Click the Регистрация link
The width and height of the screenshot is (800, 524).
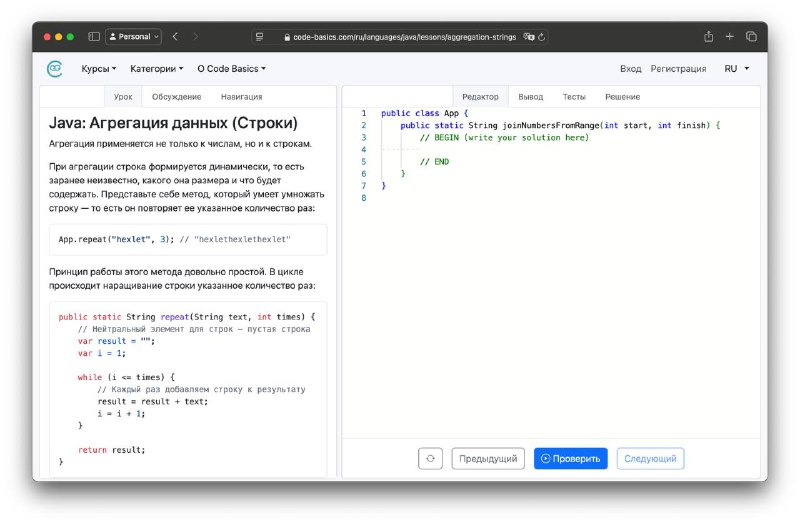pyautogui.click(x=678, y=68)
